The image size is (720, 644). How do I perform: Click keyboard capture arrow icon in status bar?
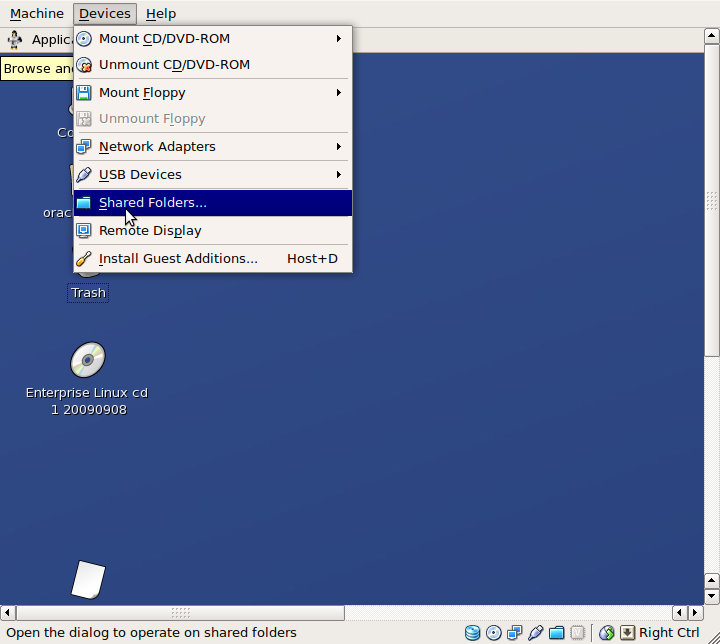click(x=627, y=633)
